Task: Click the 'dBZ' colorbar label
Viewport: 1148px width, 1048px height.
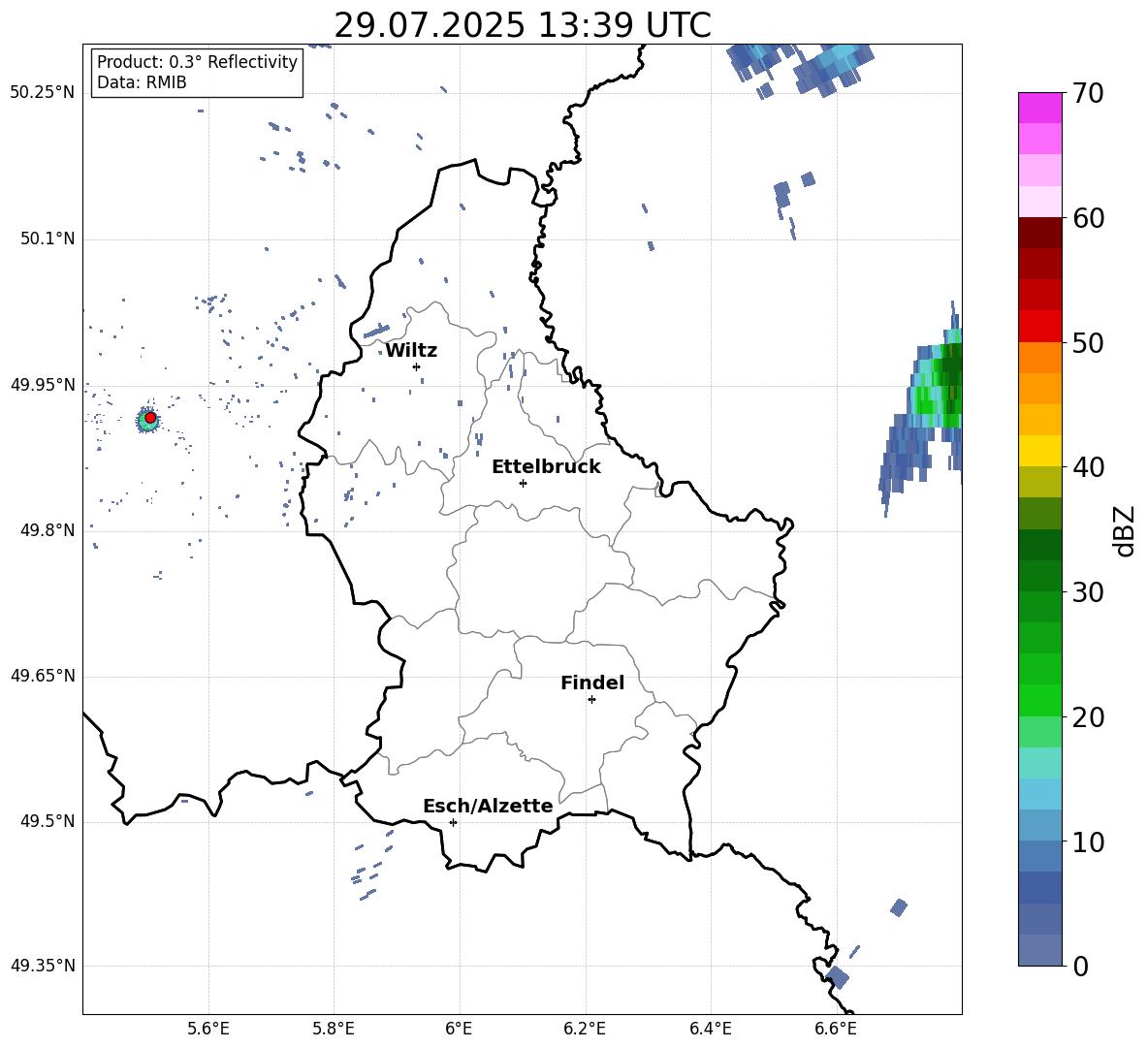Action: [x=1124, y=530]
